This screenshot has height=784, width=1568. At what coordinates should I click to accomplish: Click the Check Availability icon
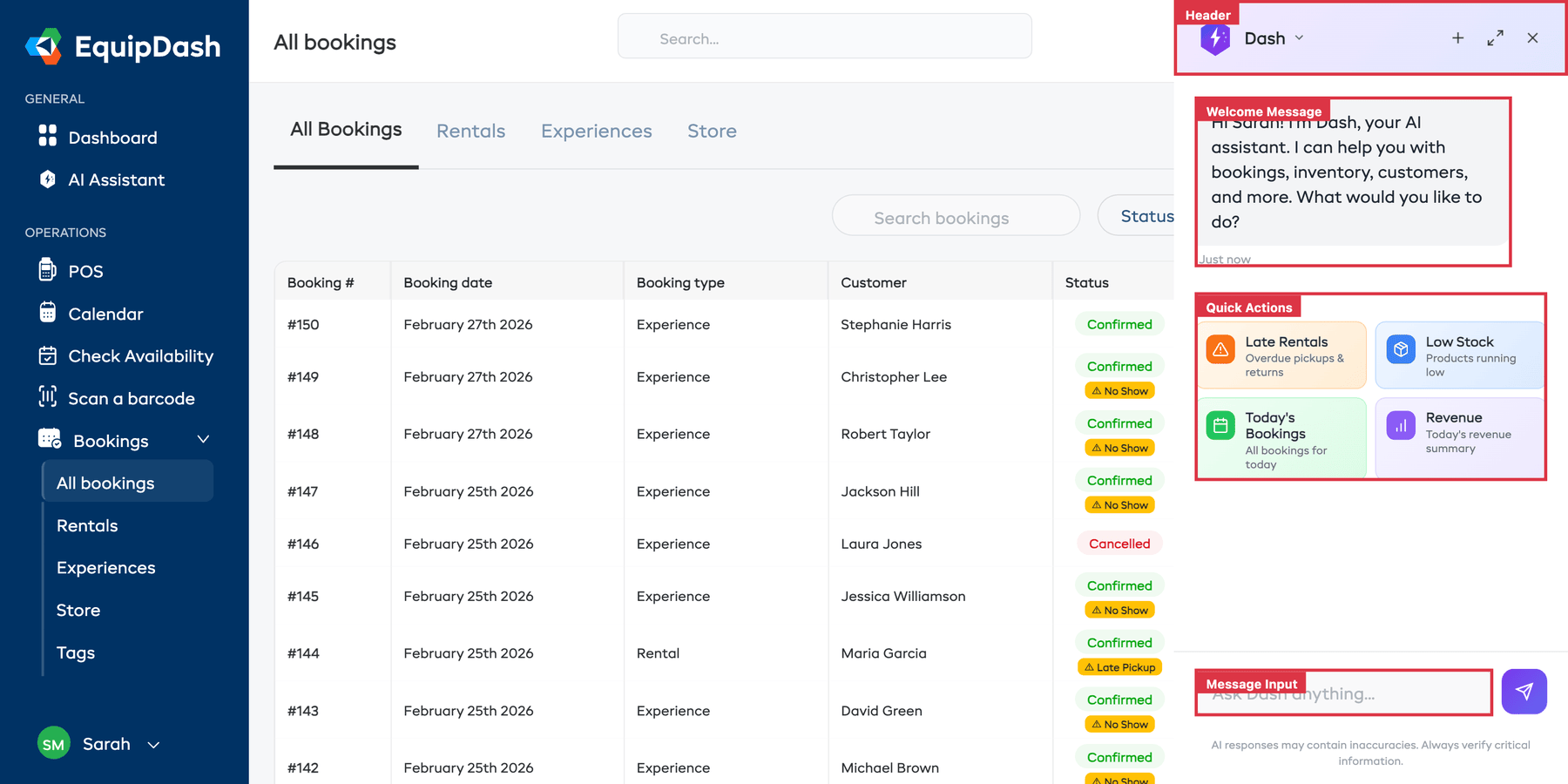tap(48, 355)
